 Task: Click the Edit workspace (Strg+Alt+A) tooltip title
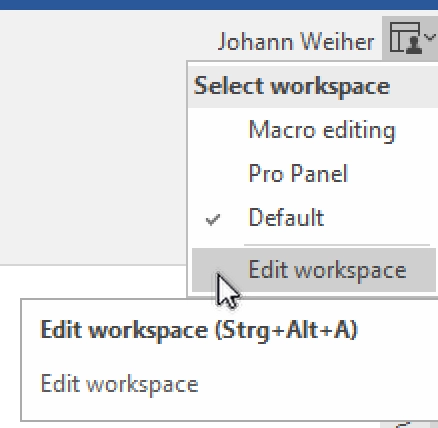point(199,330)
